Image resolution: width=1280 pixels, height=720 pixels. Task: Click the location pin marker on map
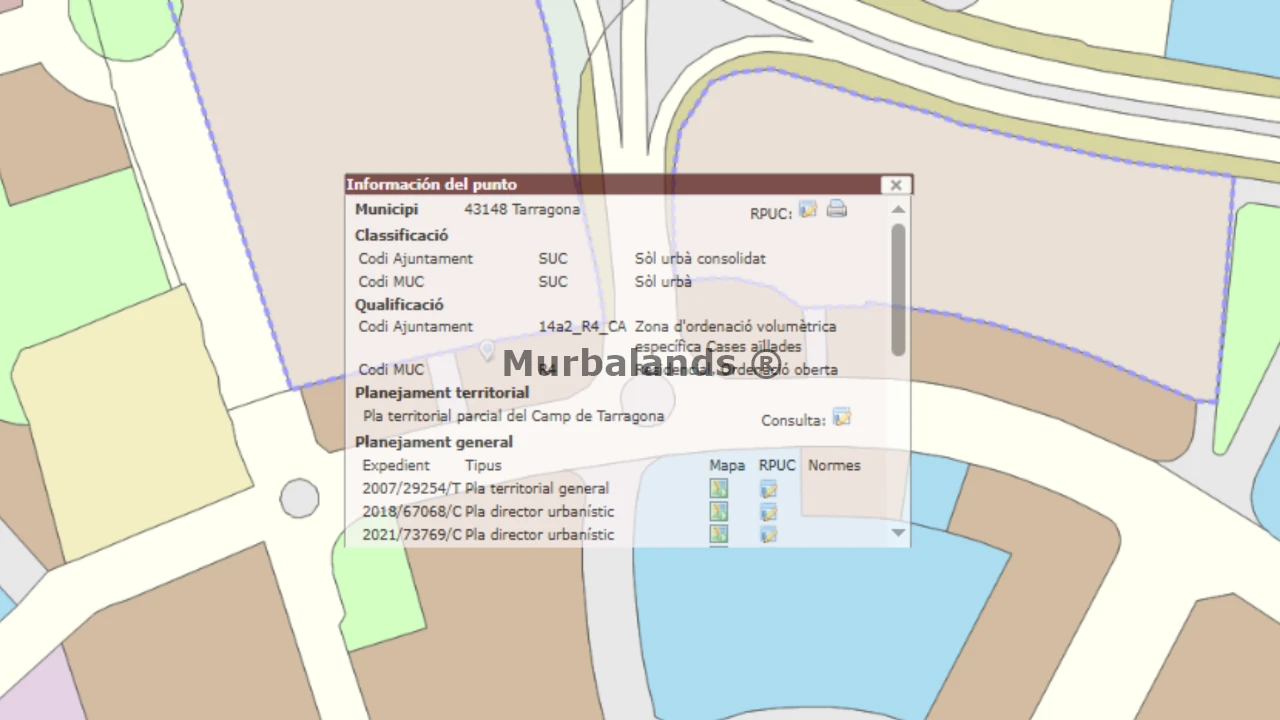point(487,350)
